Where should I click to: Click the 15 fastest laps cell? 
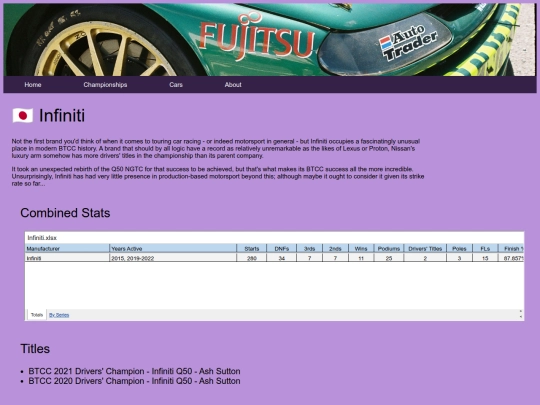[x=485, y=258]
